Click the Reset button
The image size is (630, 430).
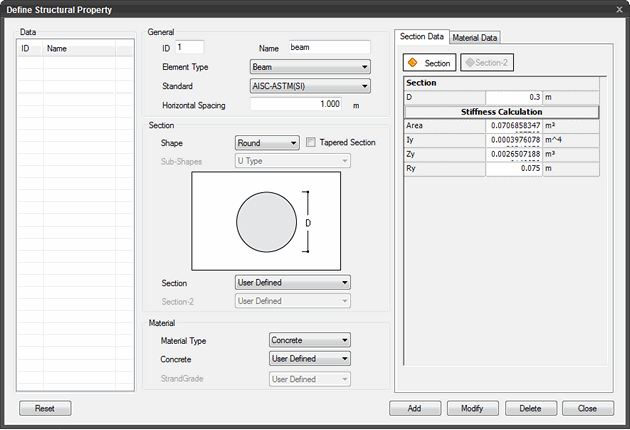tap(45, 409)
